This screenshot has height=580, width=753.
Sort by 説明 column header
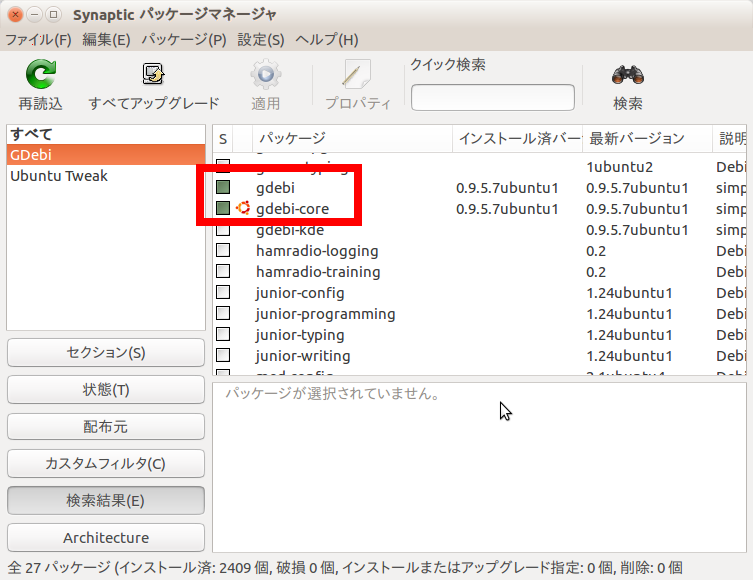point(730,139)
